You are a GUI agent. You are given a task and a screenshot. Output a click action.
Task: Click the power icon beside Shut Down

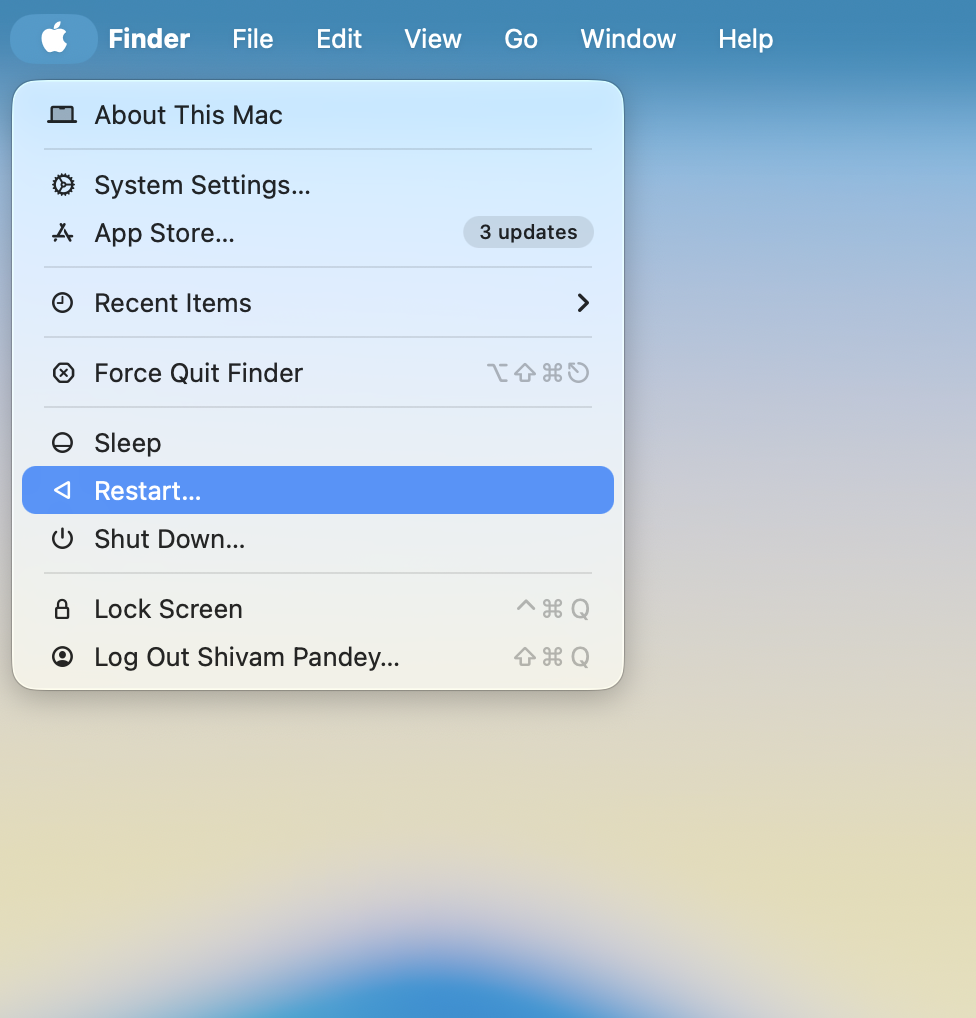pos(63,539)
